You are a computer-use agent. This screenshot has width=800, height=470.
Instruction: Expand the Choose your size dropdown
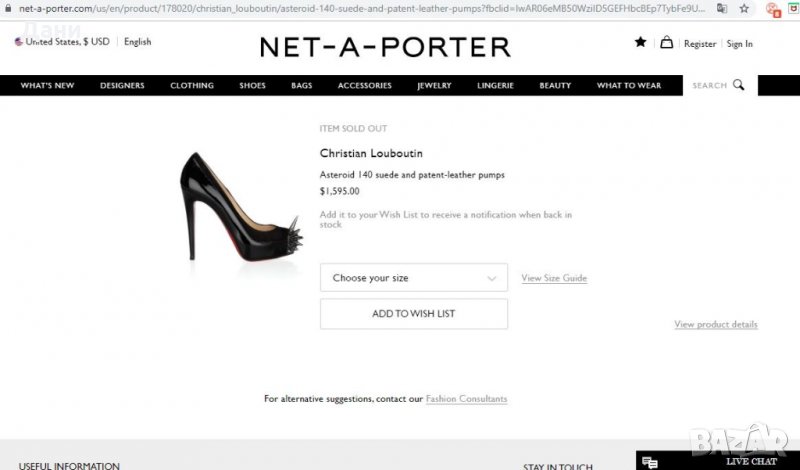pyautogui.click(x=414, y=278)
